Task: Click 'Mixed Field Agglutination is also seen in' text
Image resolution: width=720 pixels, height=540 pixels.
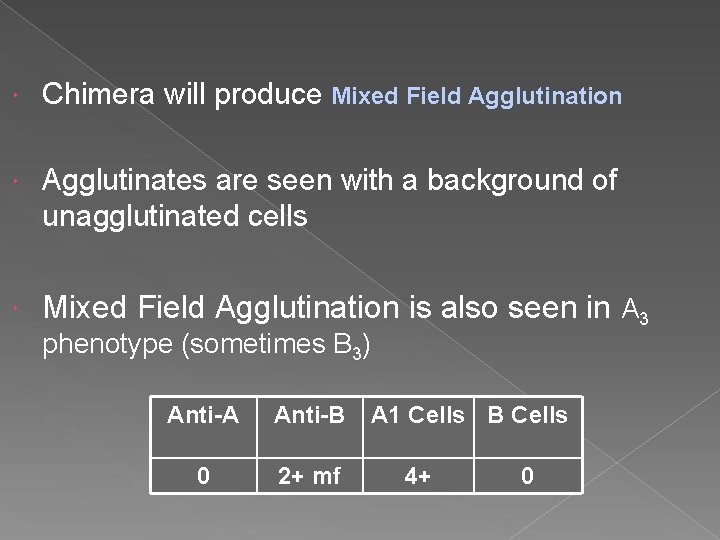Action: coord(326,307)
